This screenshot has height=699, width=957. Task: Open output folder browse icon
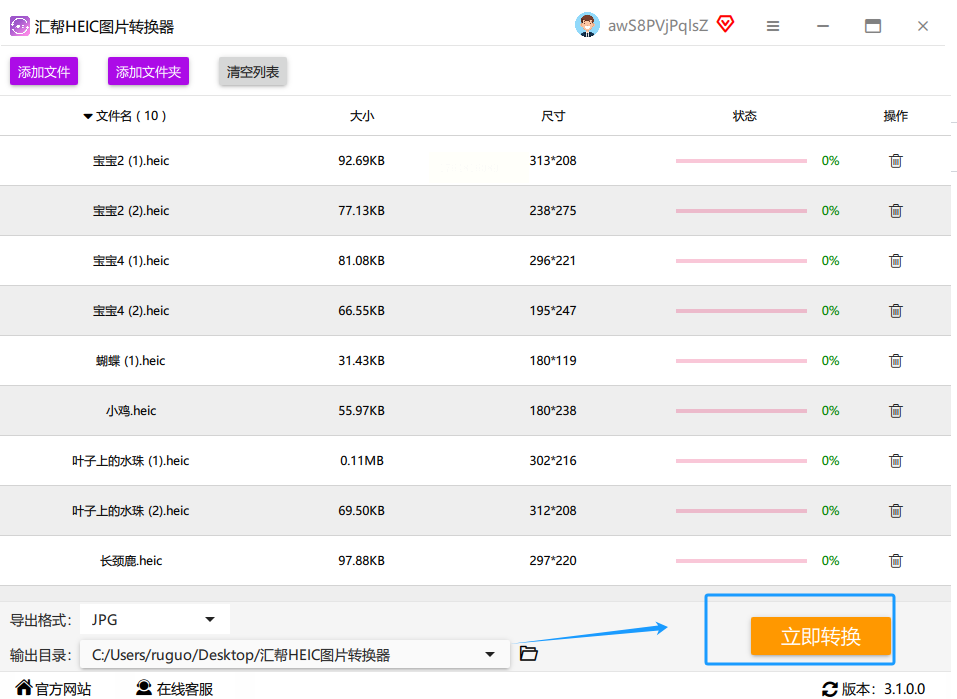(x=529, y=654)
